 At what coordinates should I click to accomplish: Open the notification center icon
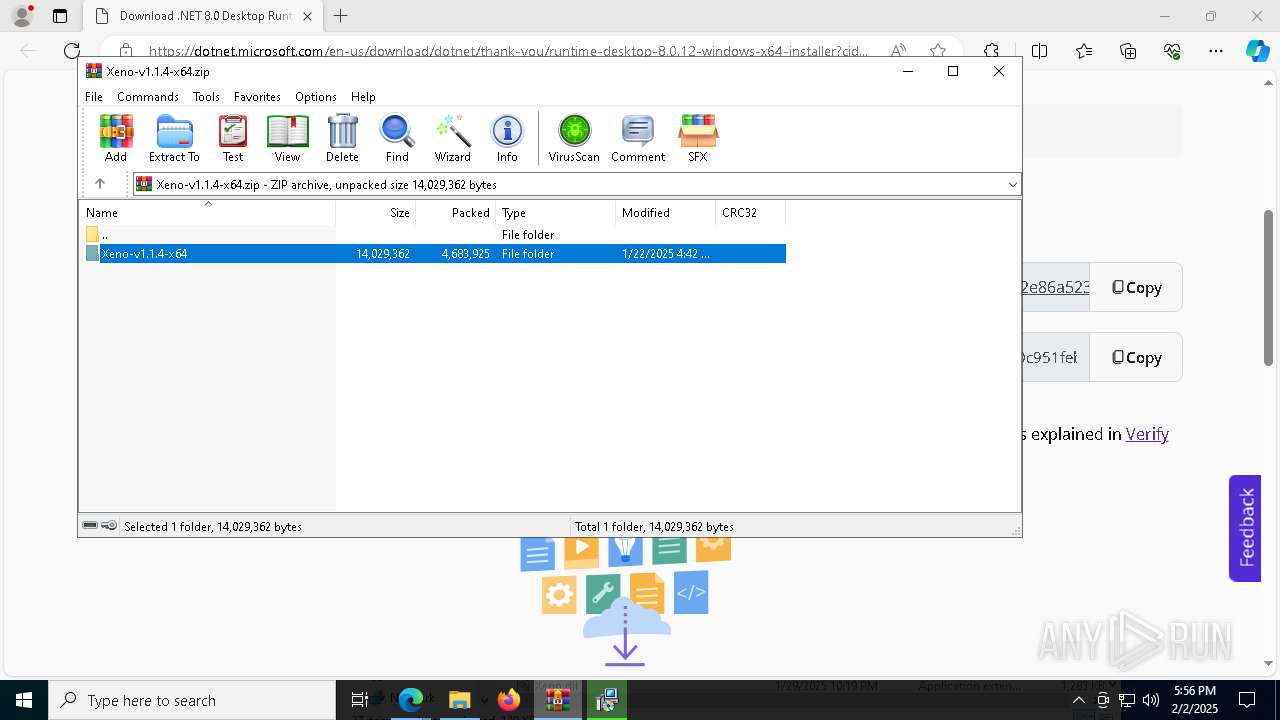click(x=1247, y=700)
